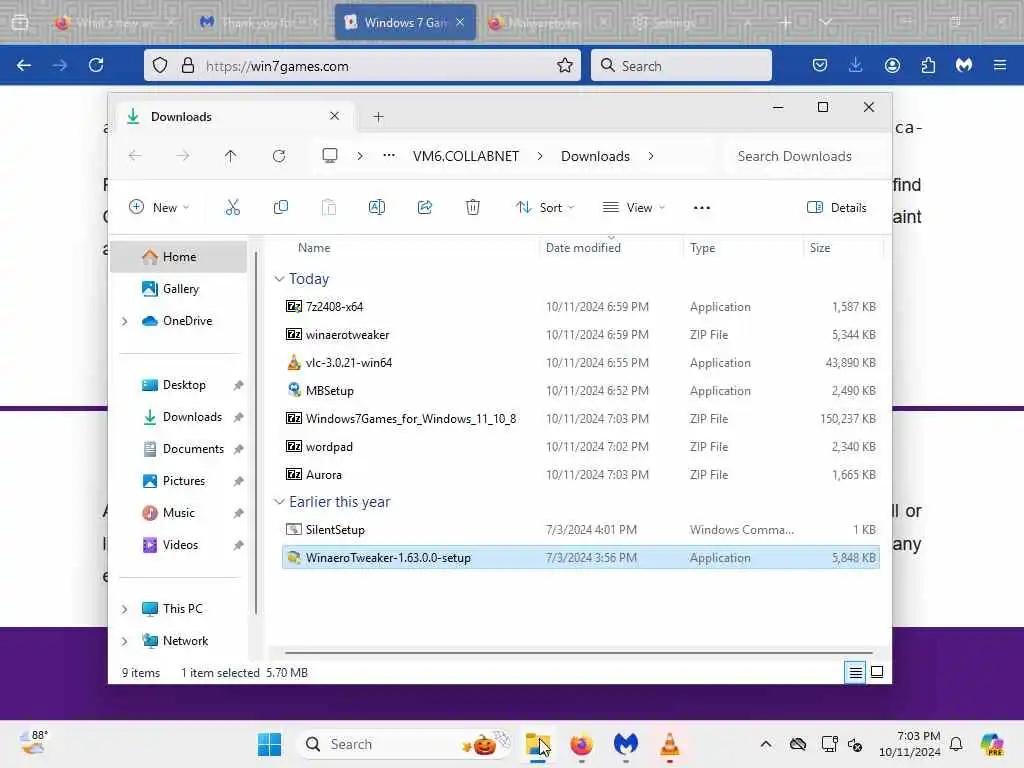The width and height of the screenshot is (1024, 768).
Task: Click the Explorer back arrow
Action: (135, 156)
